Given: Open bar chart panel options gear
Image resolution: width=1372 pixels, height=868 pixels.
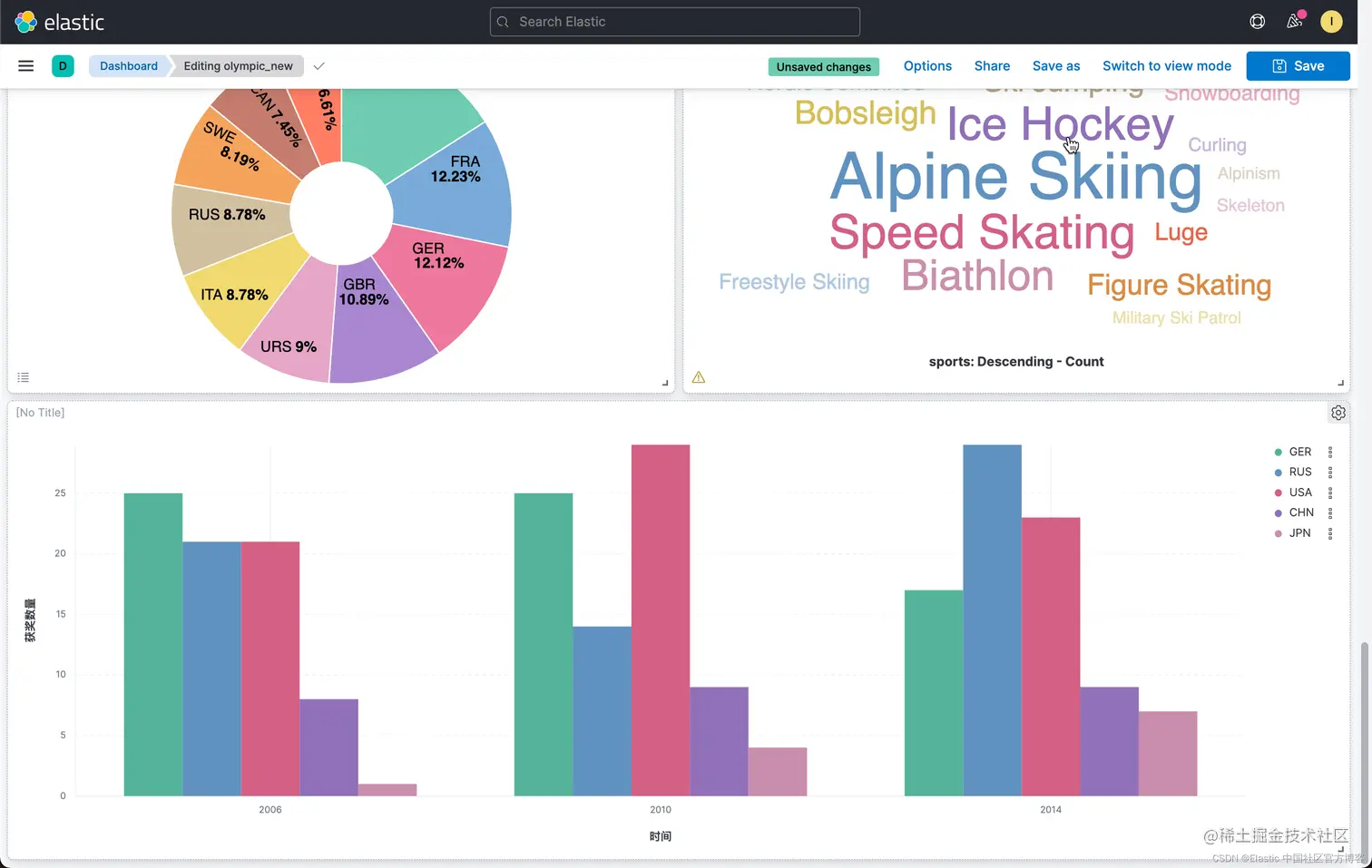Looking at the screenshot, I should (1338, 413).
